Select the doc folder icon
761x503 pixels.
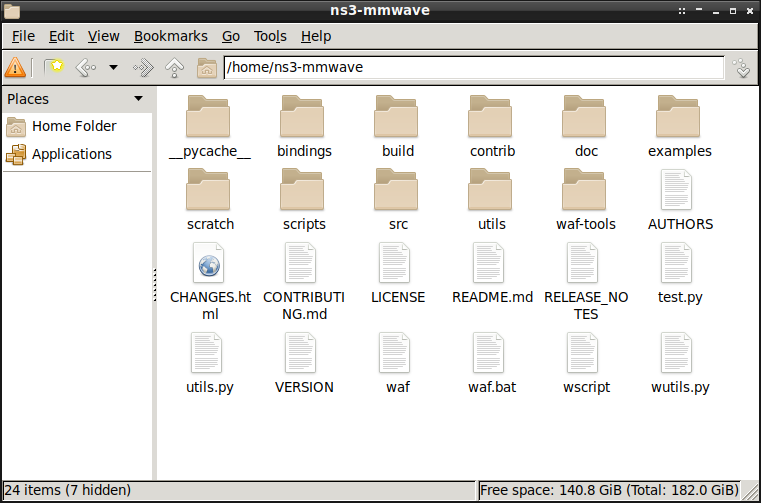point(584,116)
